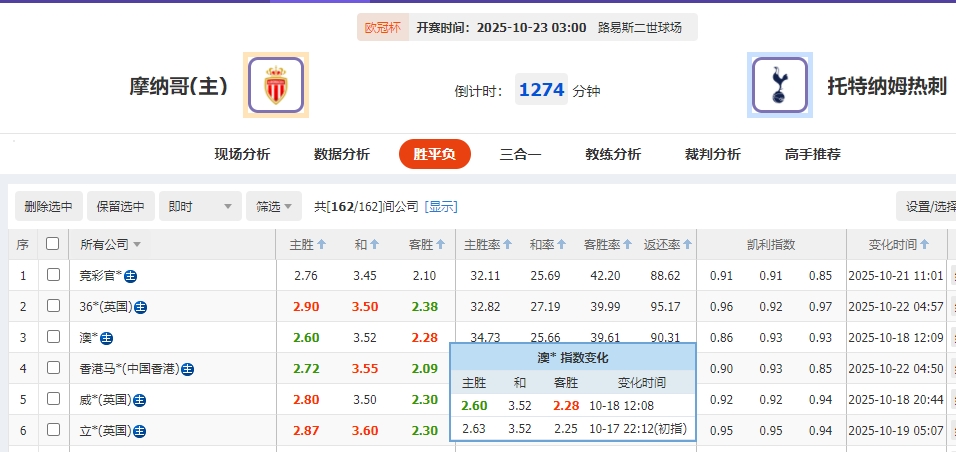Click the 主 badge next to 澳*
This screenshot has width=956, height=452.
107,339
